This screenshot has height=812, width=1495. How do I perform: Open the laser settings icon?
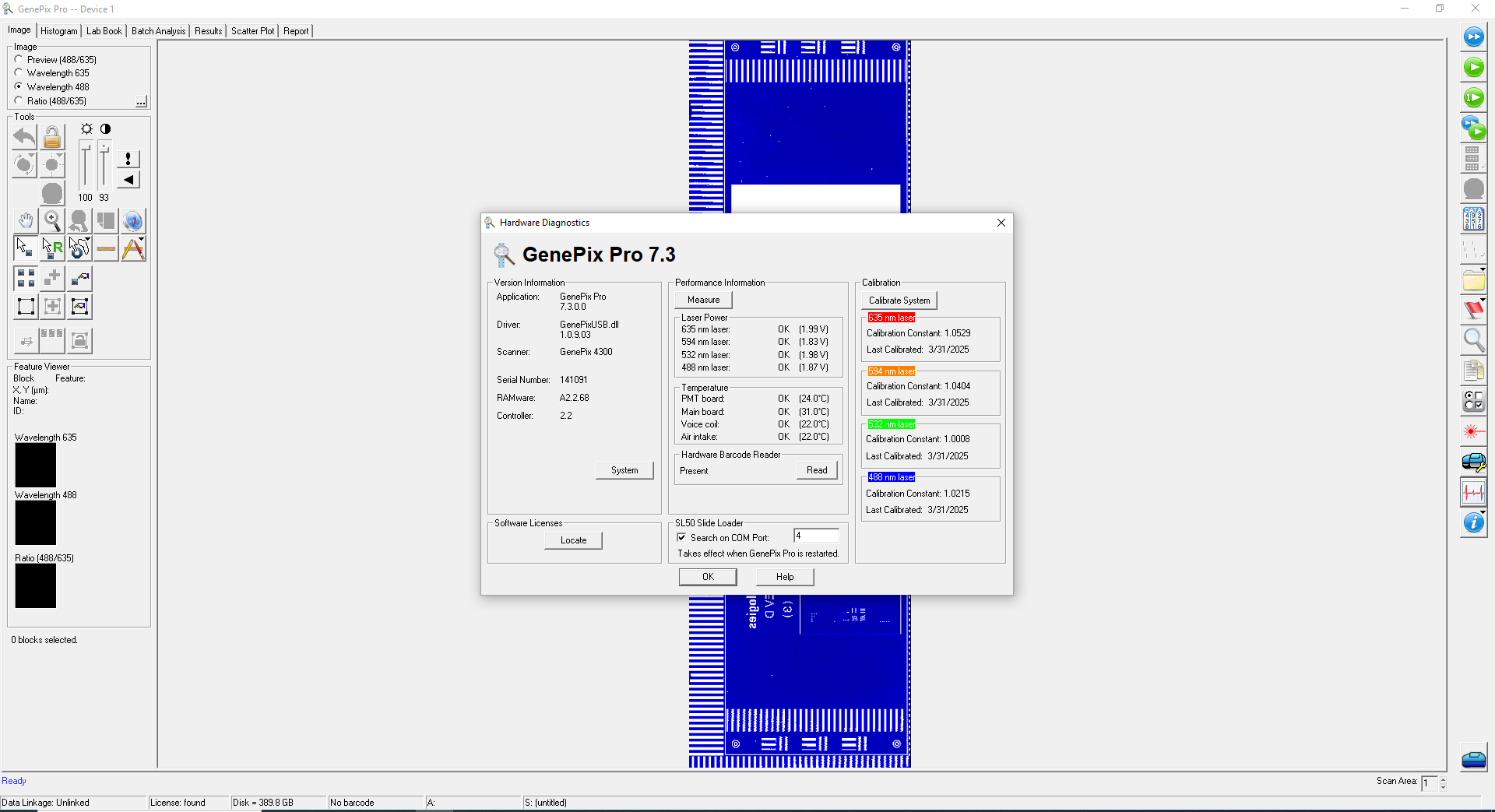1472,432
